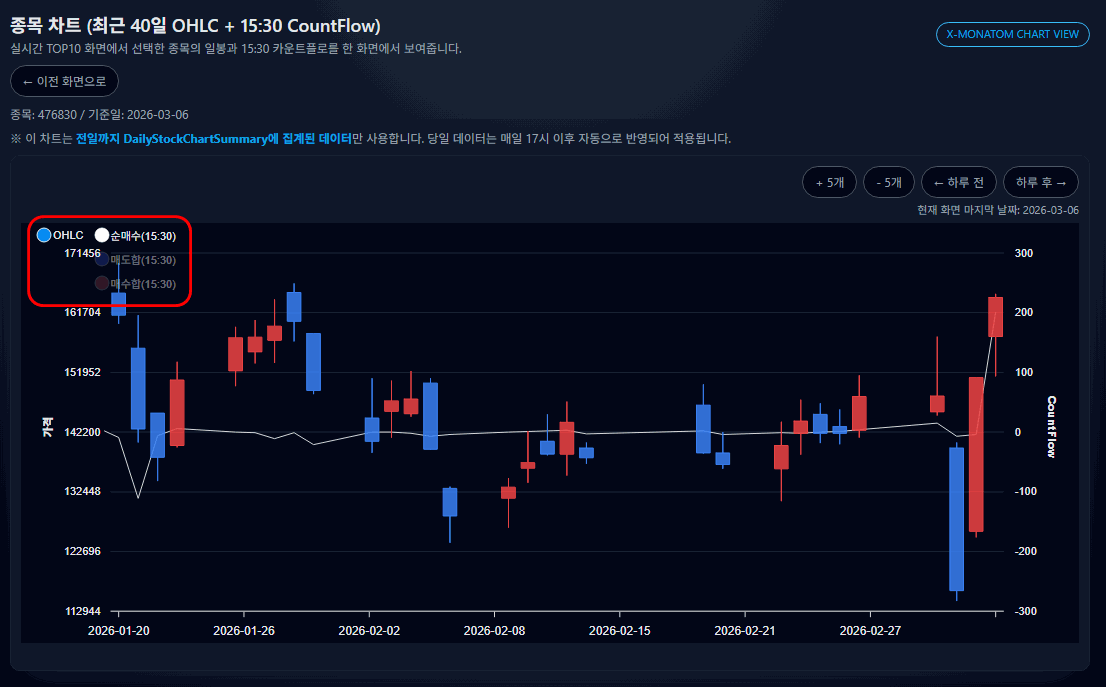Toggle 순매수(15:30) series by its legend text
This screenshot has height=687, width=1106.
143,236
